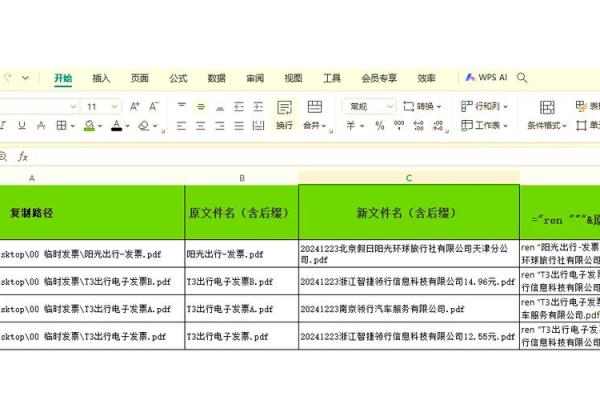Screen dimensions: 600x400
Task: Apply the font color
Action: [117, 126]
